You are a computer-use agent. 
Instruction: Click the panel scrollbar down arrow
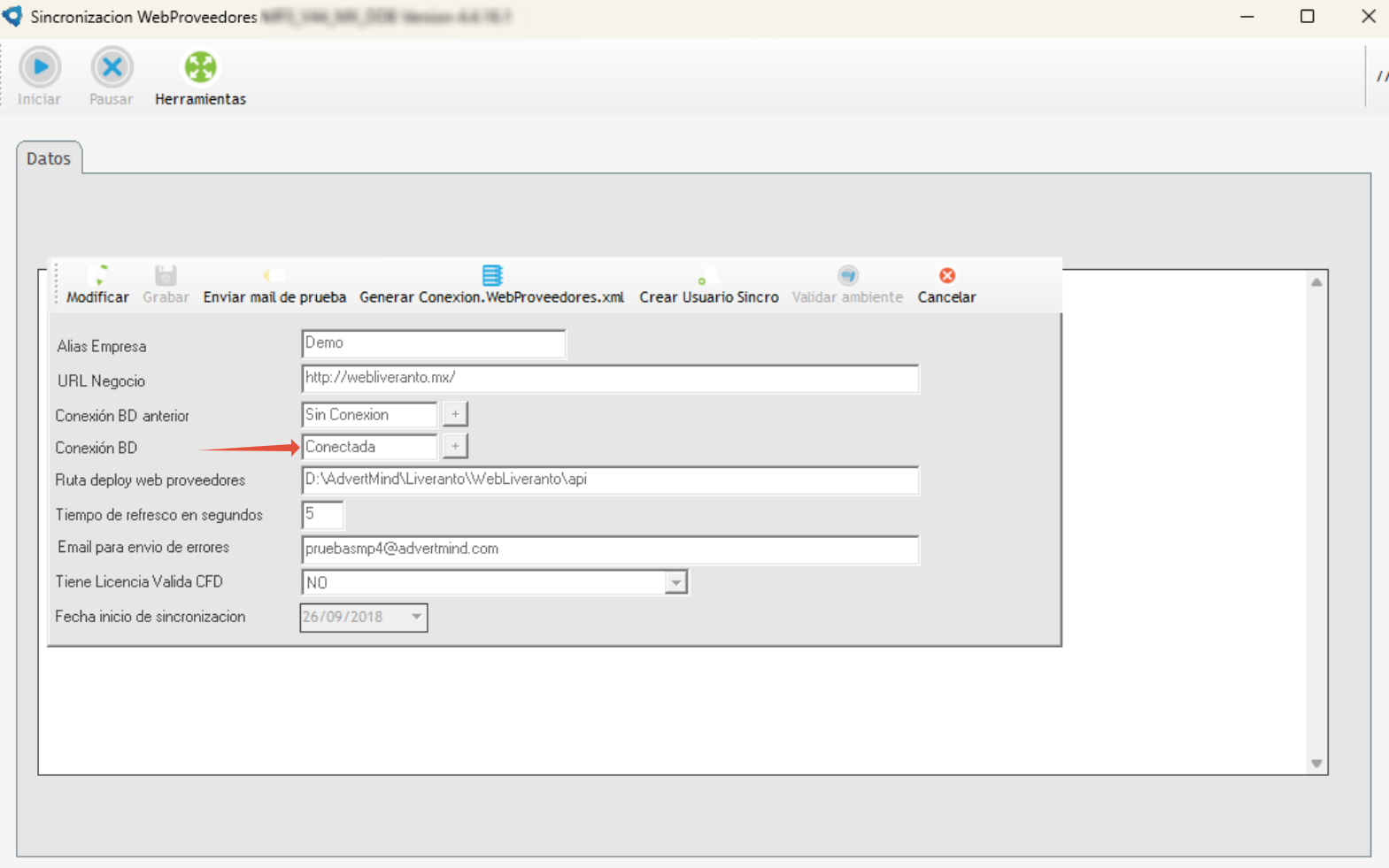point(1316,764)
